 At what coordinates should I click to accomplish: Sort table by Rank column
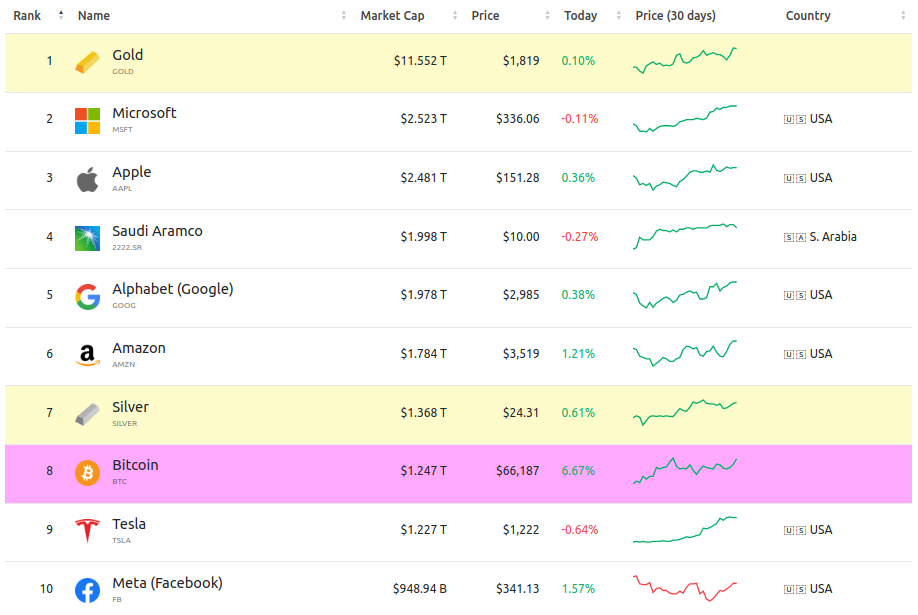27,16
